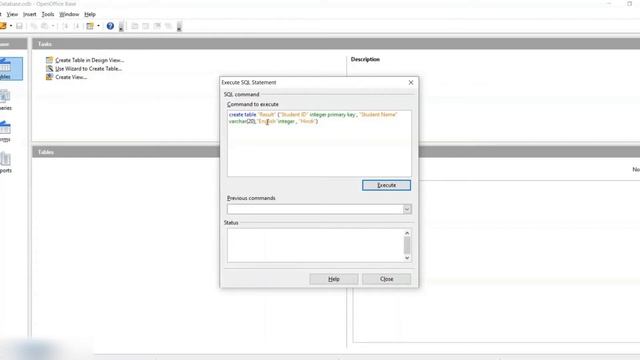Screen dimensions: 640x360
Task: Open the Insert menu
Action: click(29, 14)
